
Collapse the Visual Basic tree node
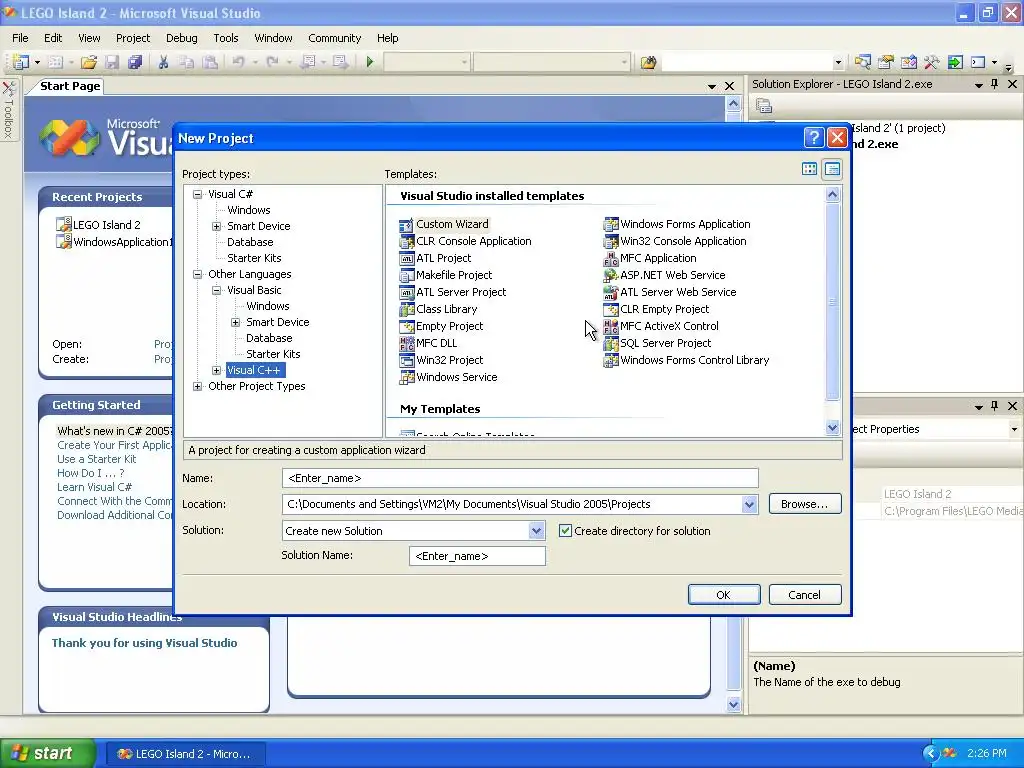point(216,290)
